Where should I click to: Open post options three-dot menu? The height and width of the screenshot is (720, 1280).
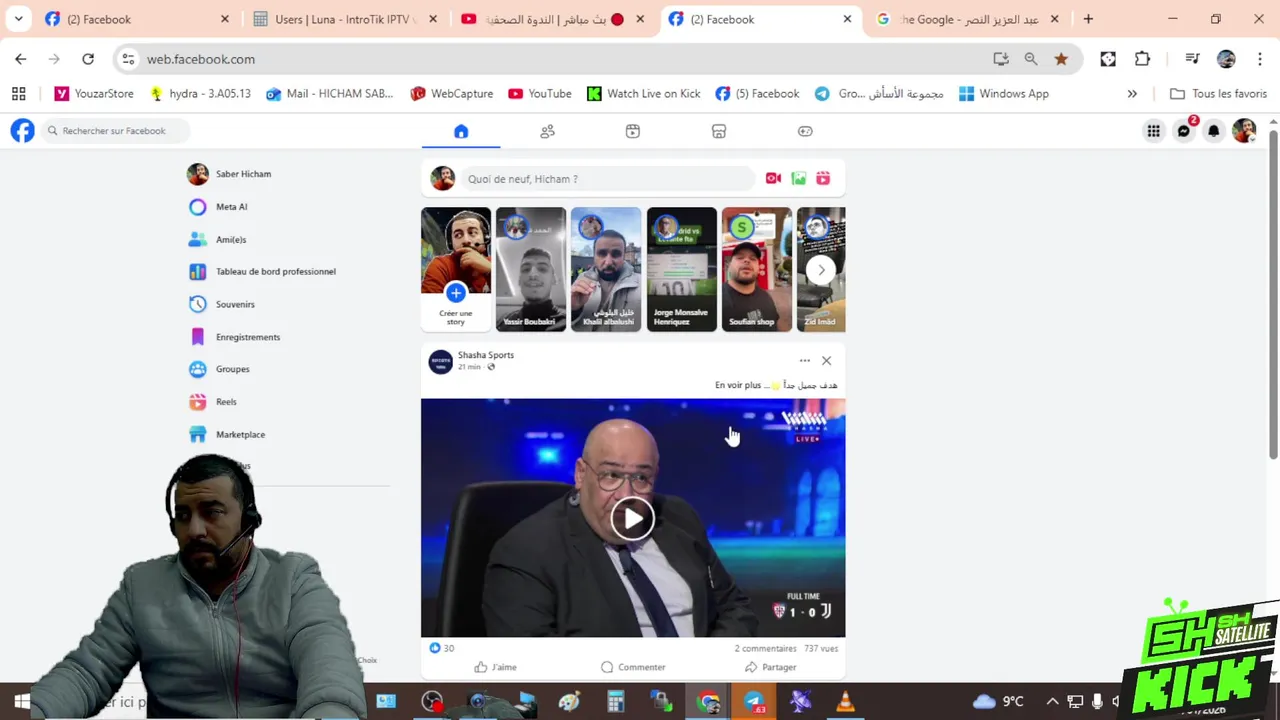(x=805, y=361)
